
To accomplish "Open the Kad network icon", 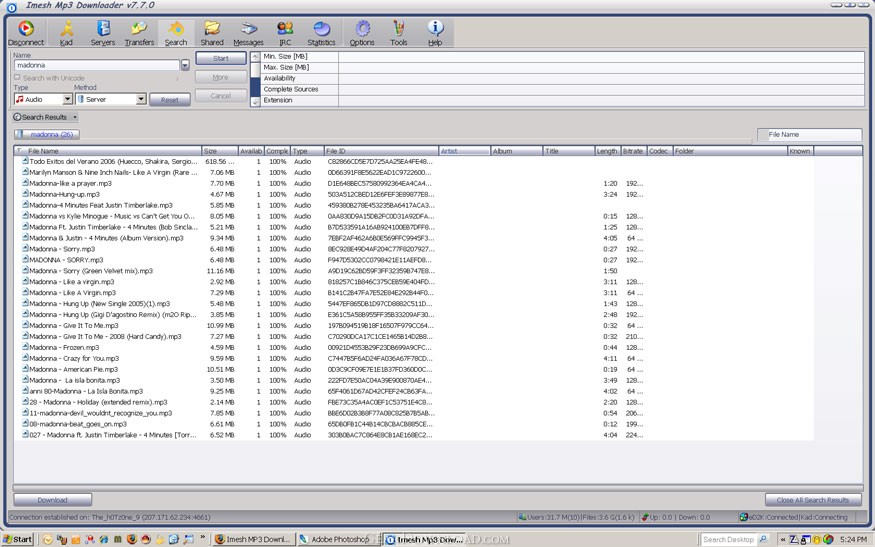I will pyautogui.click(x=66, y=33).
